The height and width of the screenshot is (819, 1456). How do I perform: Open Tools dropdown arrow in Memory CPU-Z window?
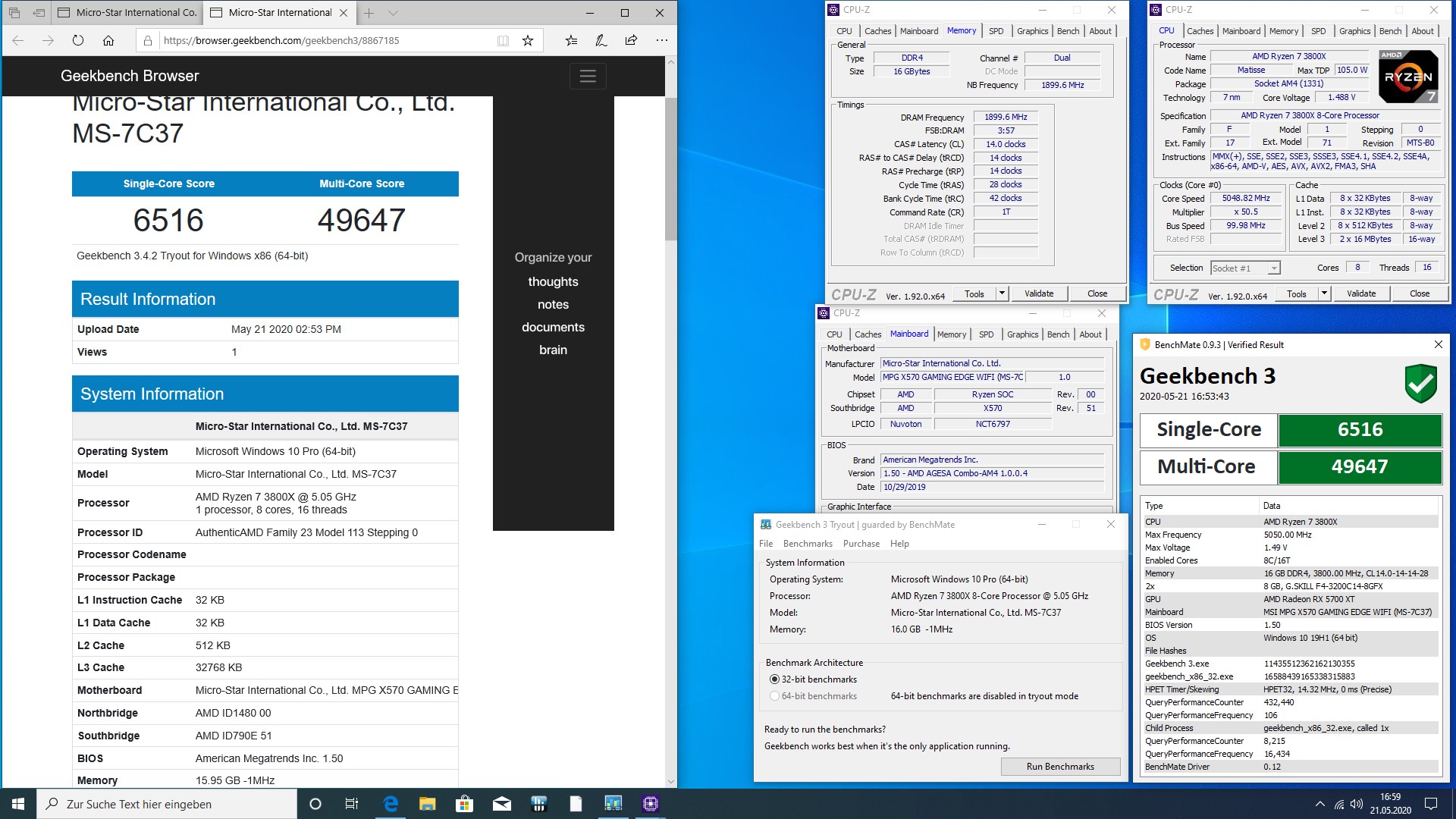(x=1002, y=293)
